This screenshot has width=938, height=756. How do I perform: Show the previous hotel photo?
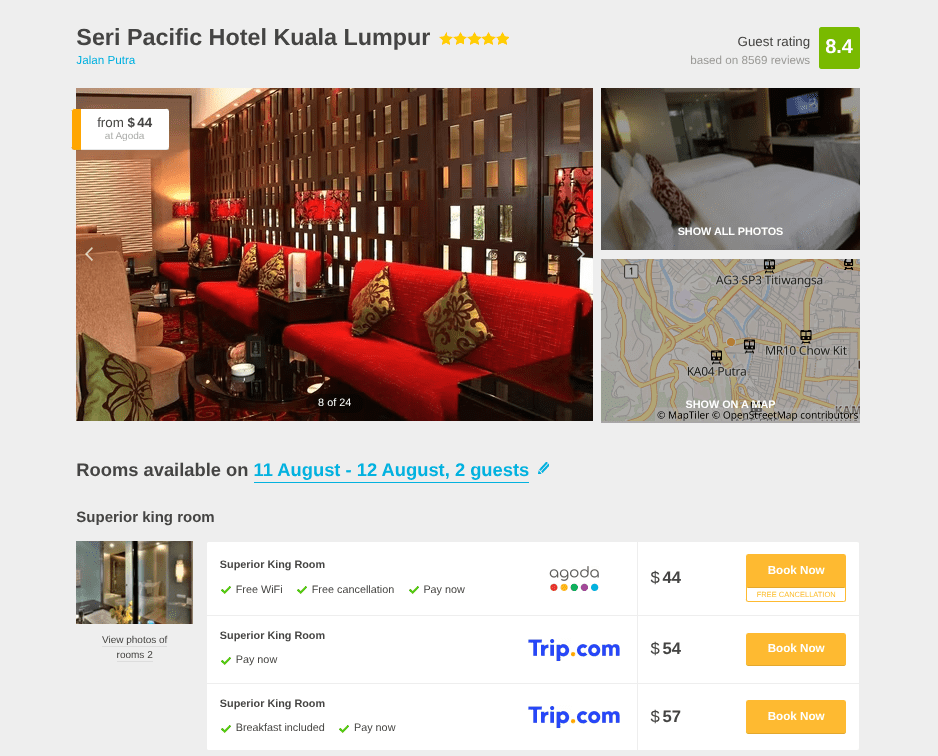89,254
